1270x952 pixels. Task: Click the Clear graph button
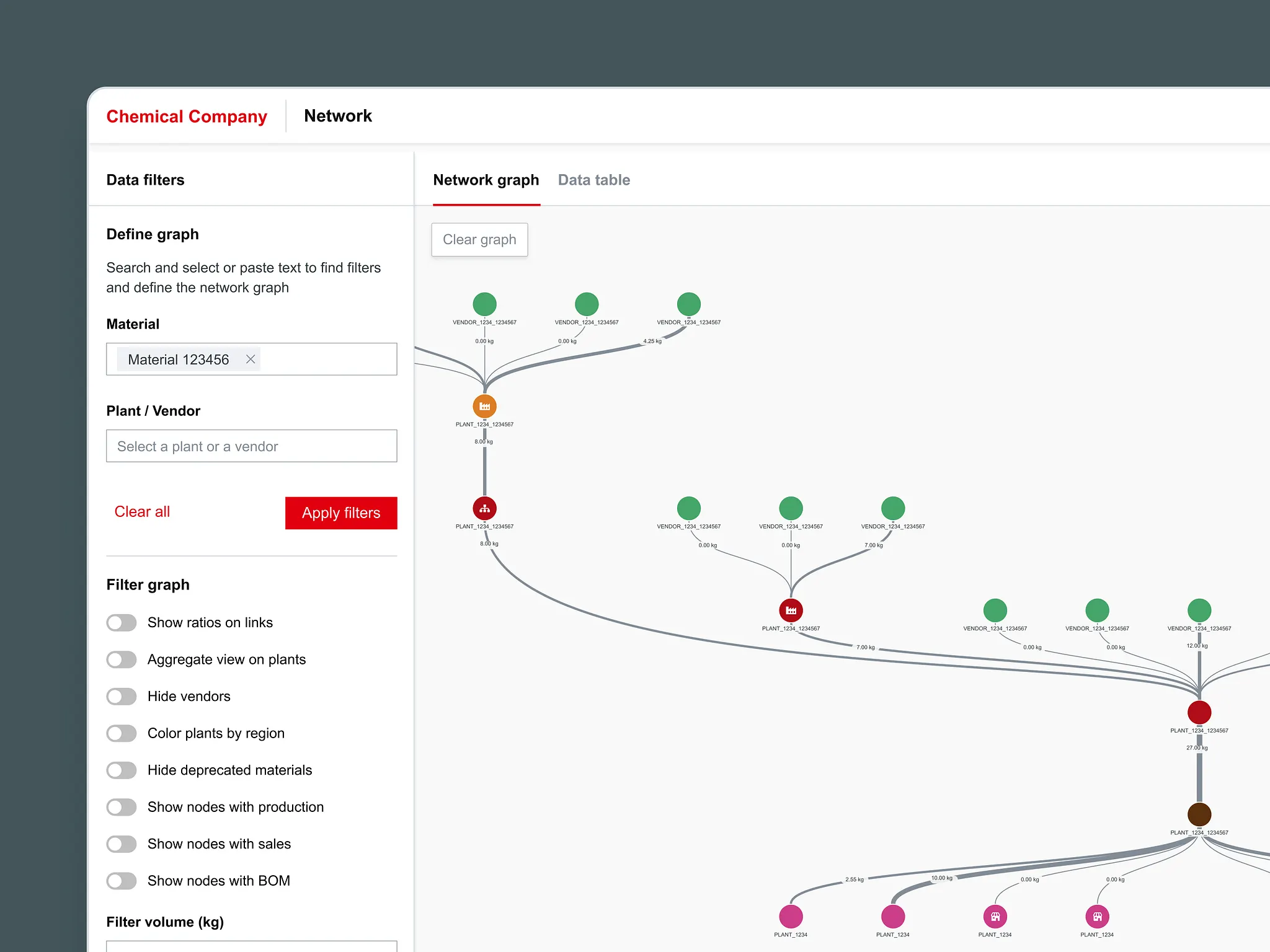click(x=479, y=240)
